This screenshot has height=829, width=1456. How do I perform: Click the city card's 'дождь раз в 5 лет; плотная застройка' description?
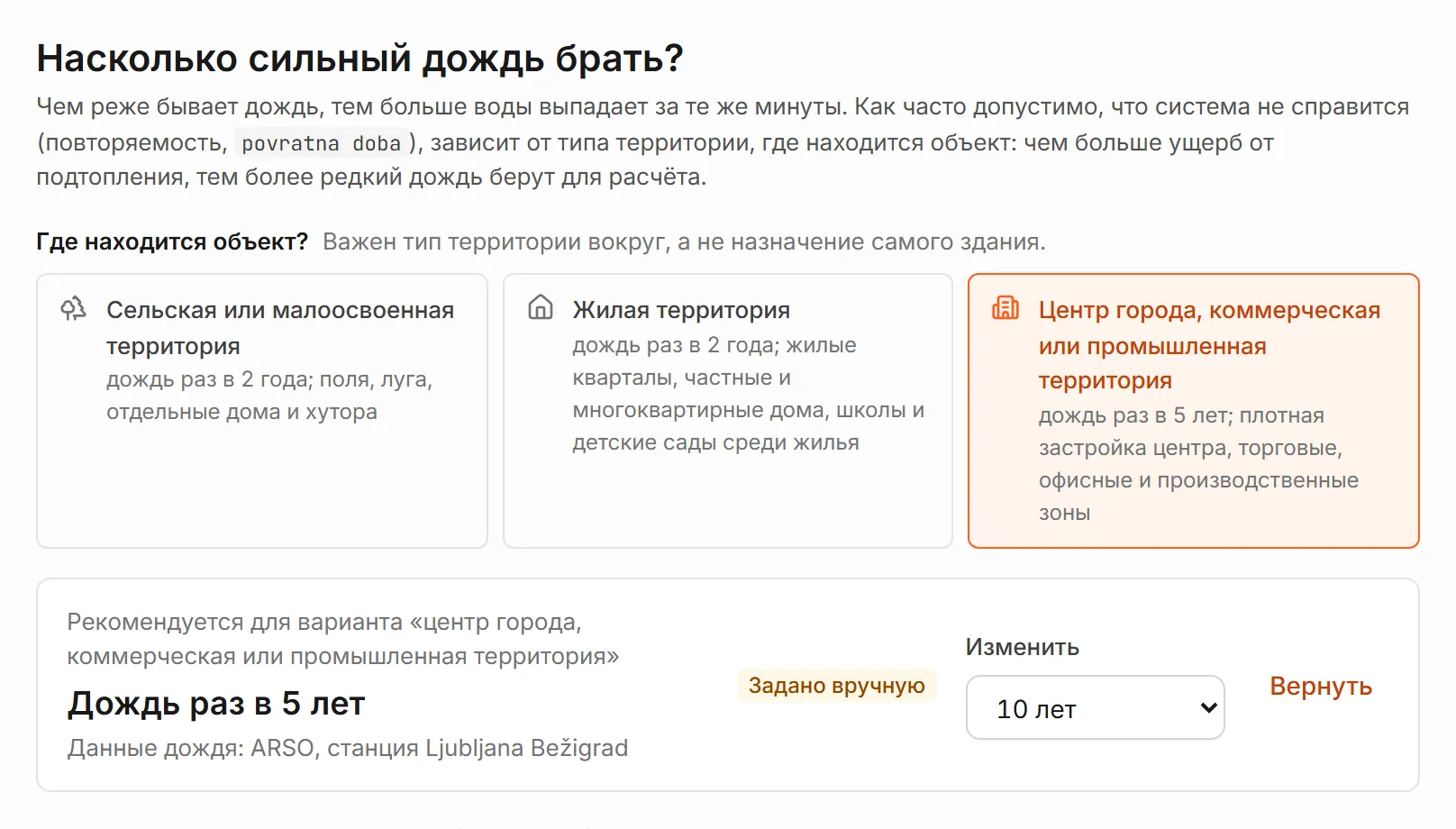pyautogui.click(x=1198, y=464)
